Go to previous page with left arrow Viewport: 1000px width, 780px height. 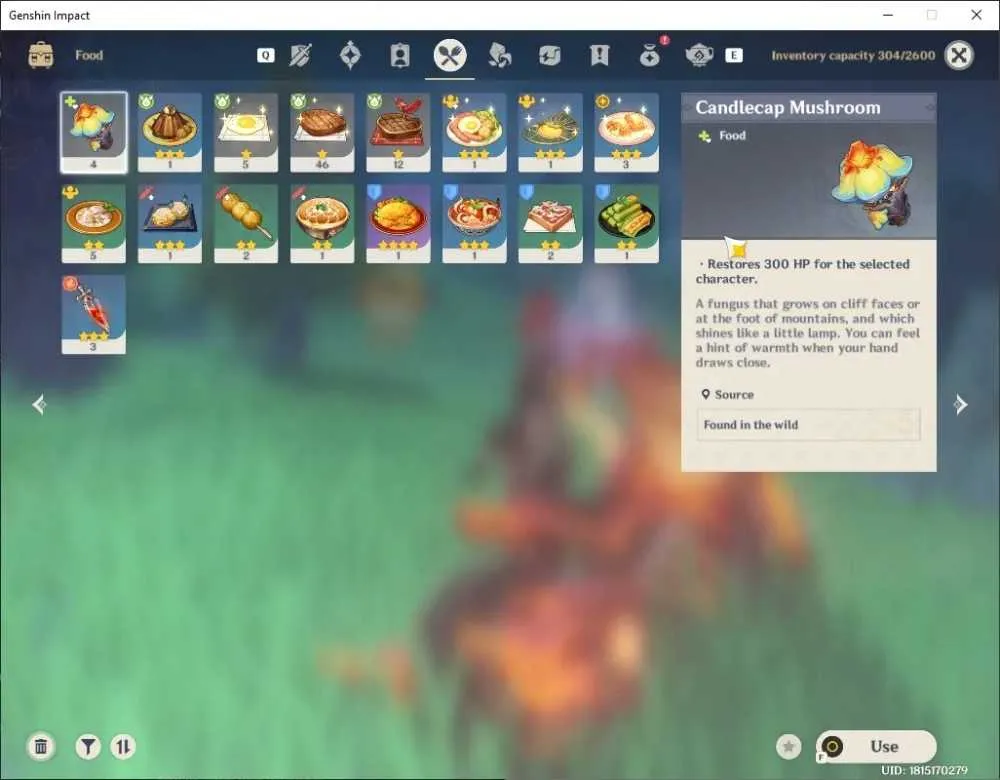[40, 404]
